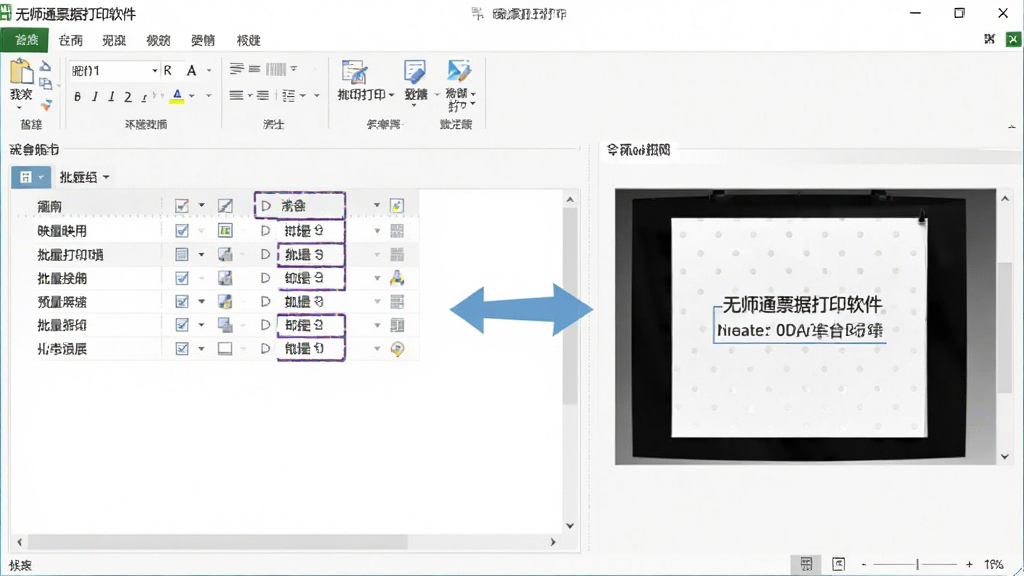
Task: Open the font color dropdown arrow
Action: coord(192,96)
